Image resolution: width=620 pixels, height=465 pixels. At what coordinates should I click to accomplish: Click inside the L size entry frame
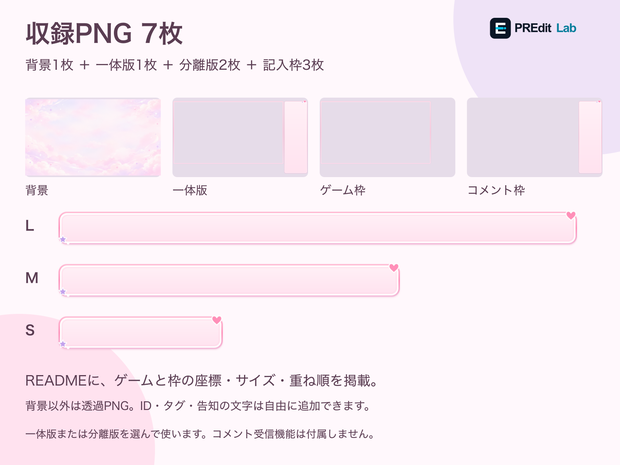(x=318, y=228)
